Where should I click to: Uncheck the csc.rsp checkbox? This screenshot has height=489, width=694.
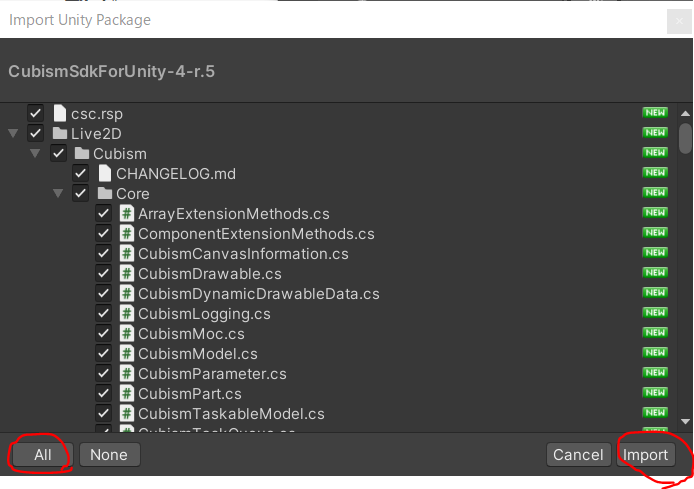pyautogui.click(x=35, y=113)
